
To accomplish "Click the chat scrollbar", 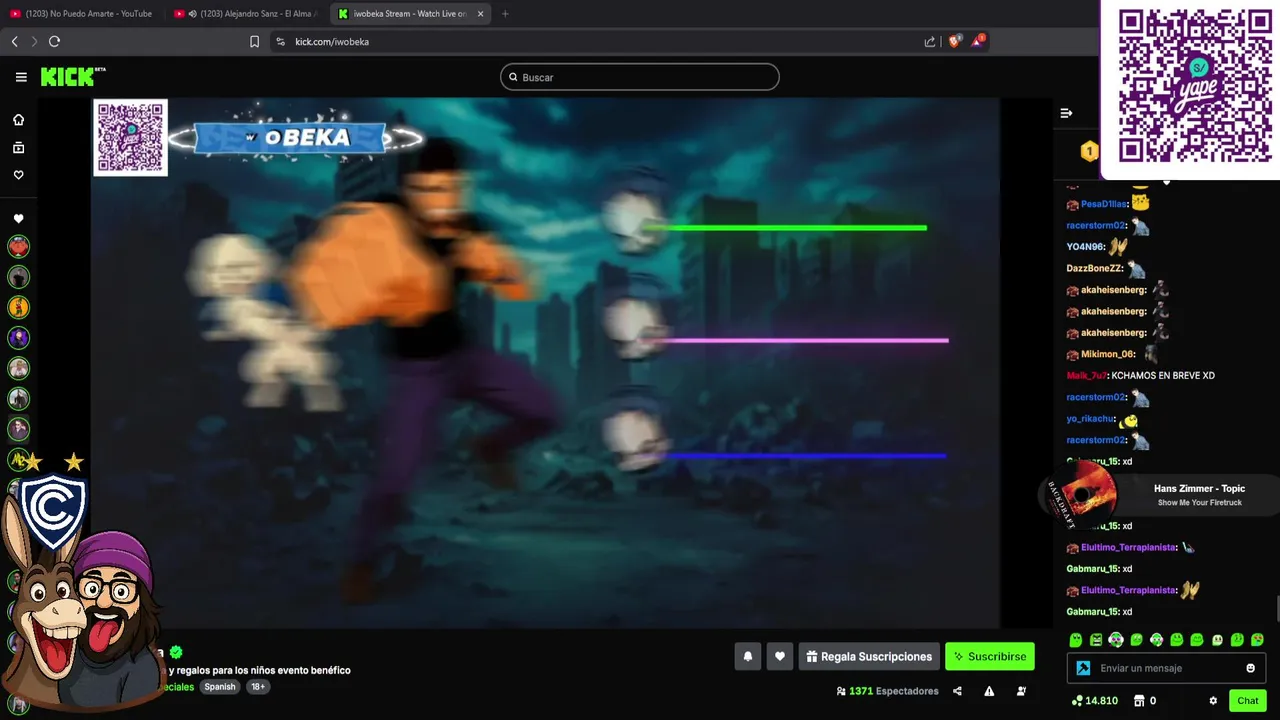I will [x=1276, y=608].
